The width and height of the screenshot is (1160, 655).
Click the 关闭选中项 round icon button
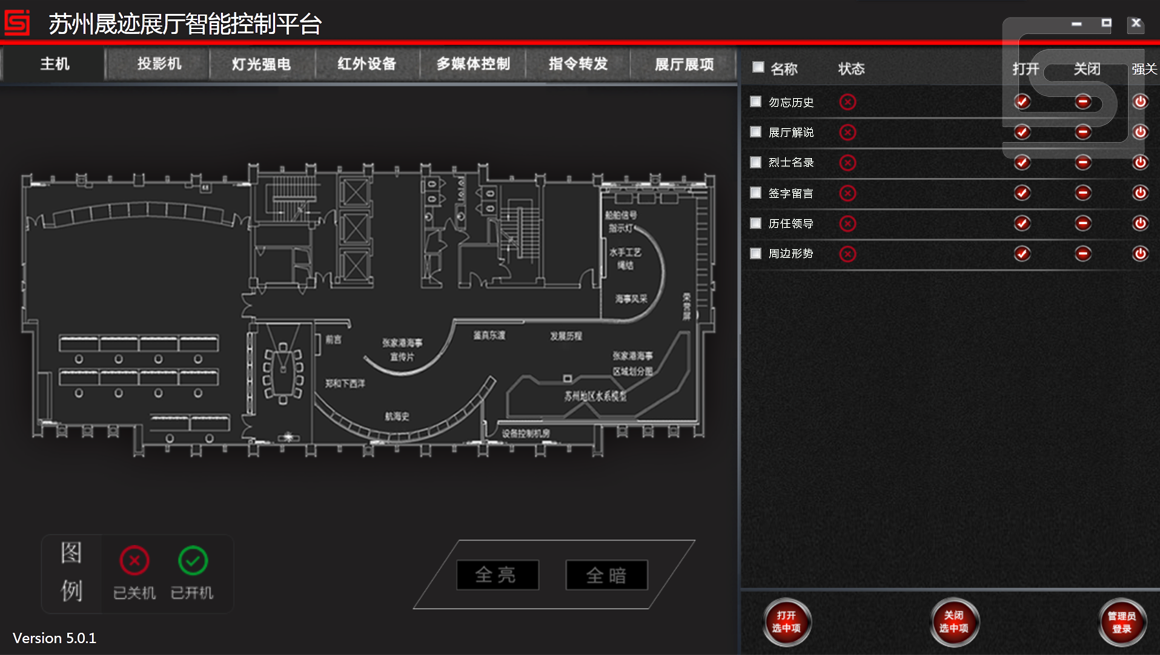(954, 621)
